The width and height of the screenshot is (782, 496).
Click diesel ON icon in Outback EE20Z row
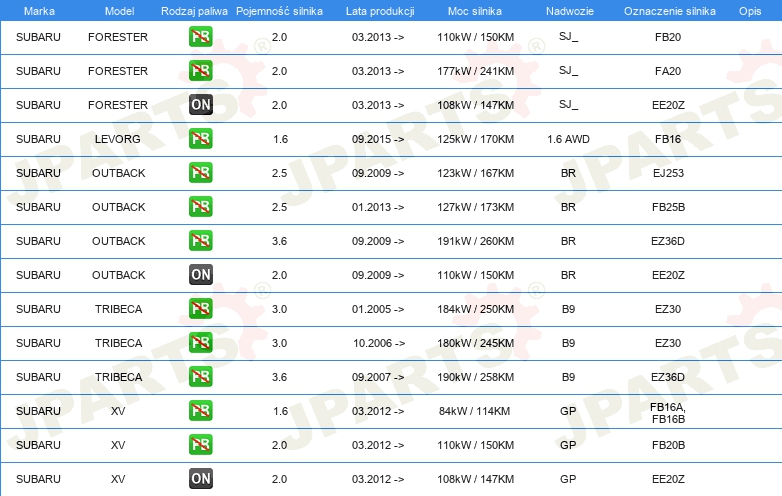[x=200, y=275]
